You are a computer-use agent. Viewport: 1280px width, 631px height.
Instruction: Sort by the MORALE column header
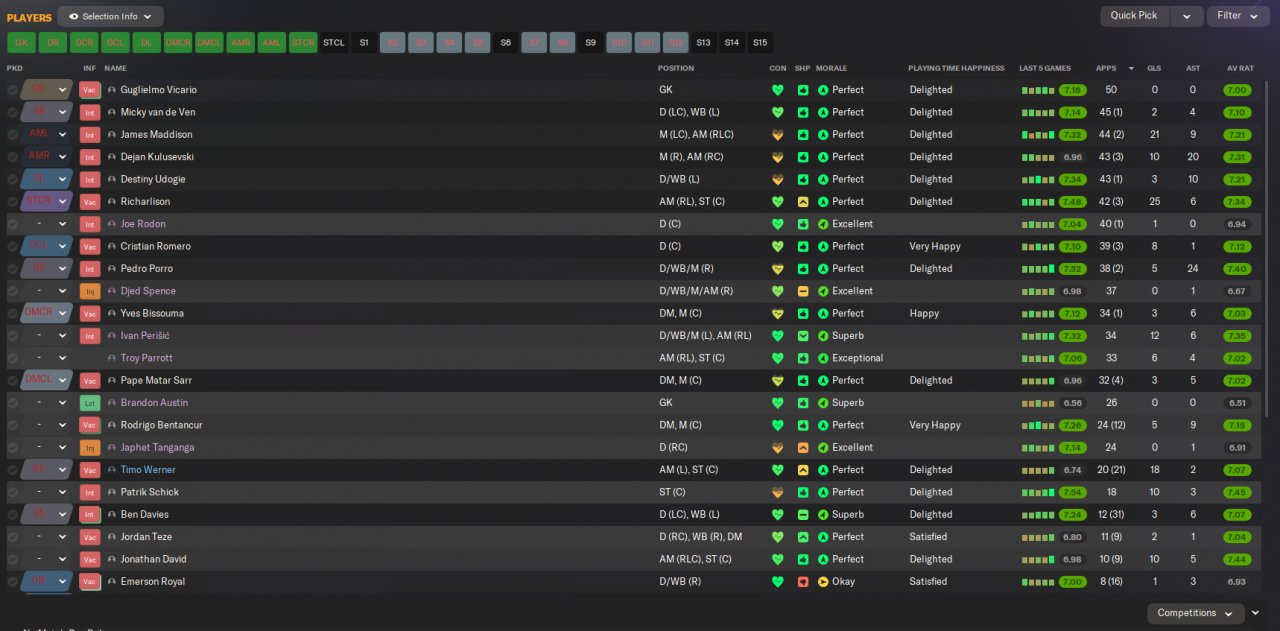pos(831,68)
